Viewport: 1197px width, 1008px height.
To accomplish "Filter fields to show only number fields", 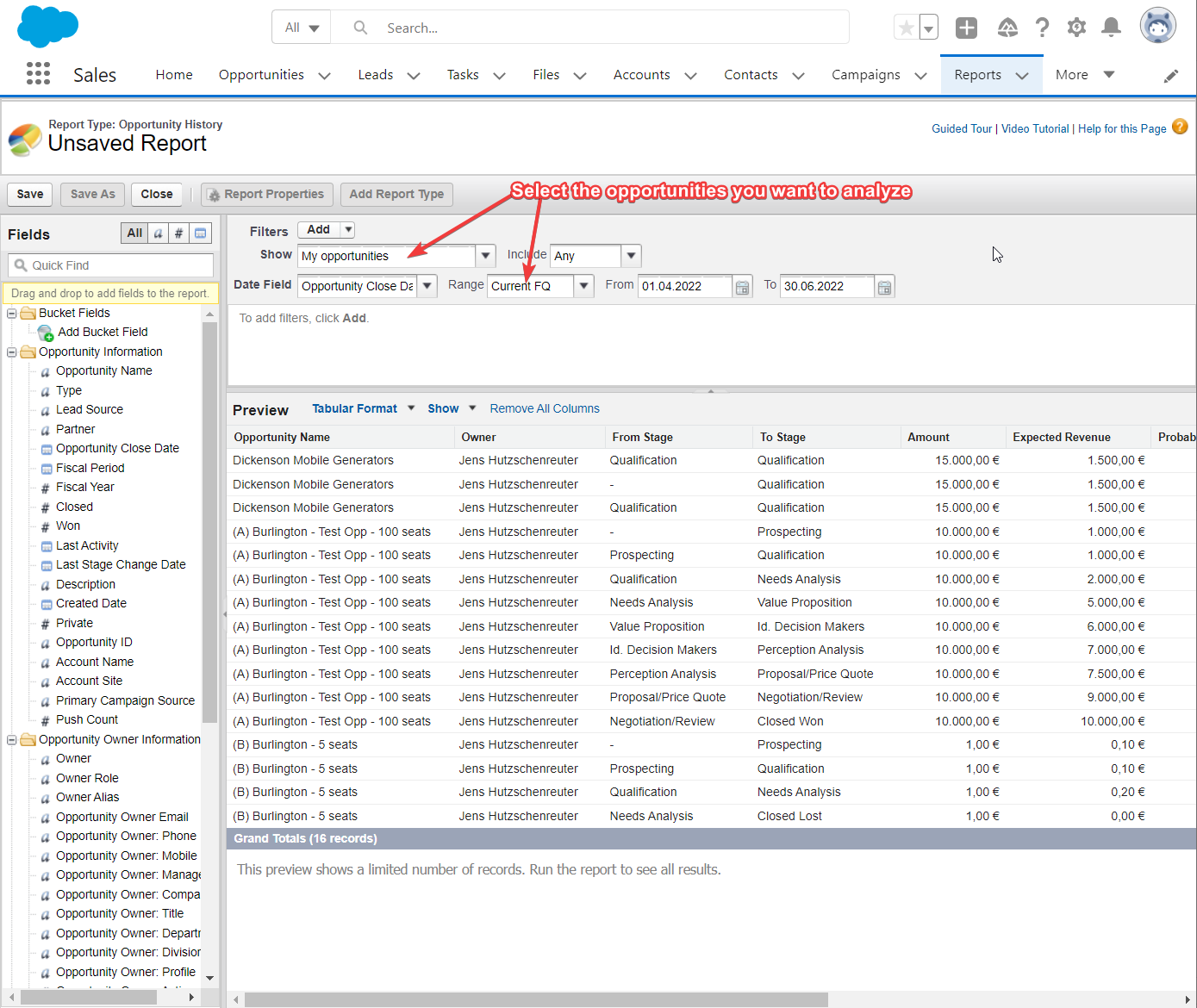I will 178,233.
